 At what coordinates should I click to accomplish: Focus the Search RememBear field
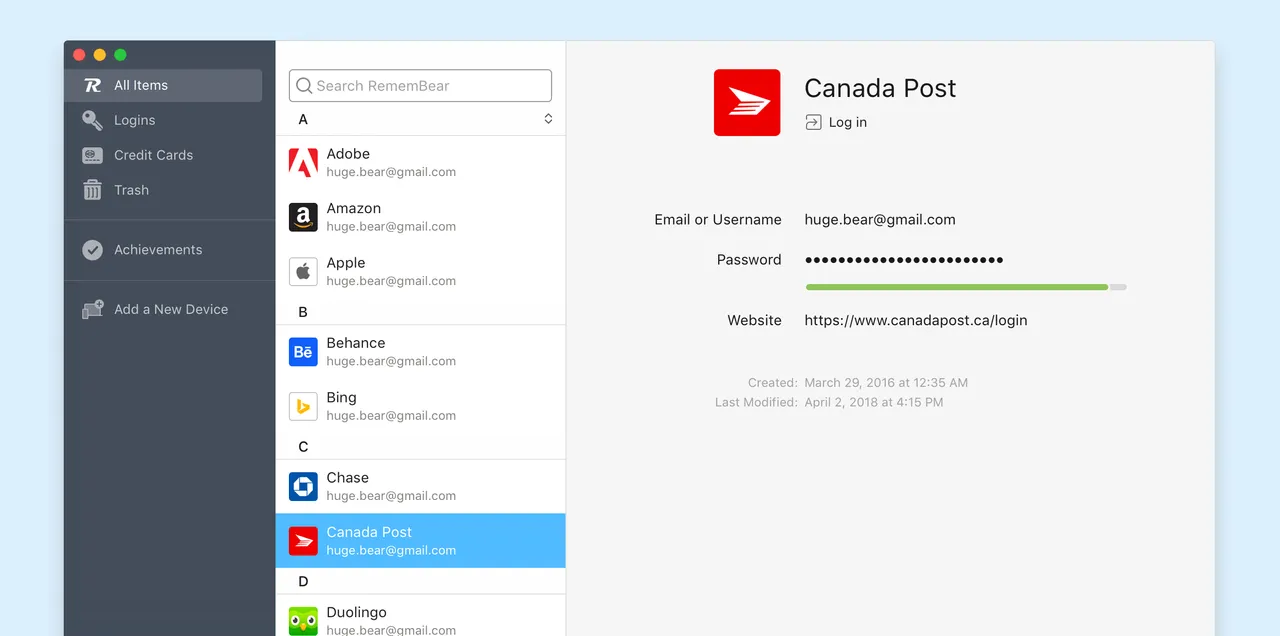pyautogui.click(x=420, y=86)
